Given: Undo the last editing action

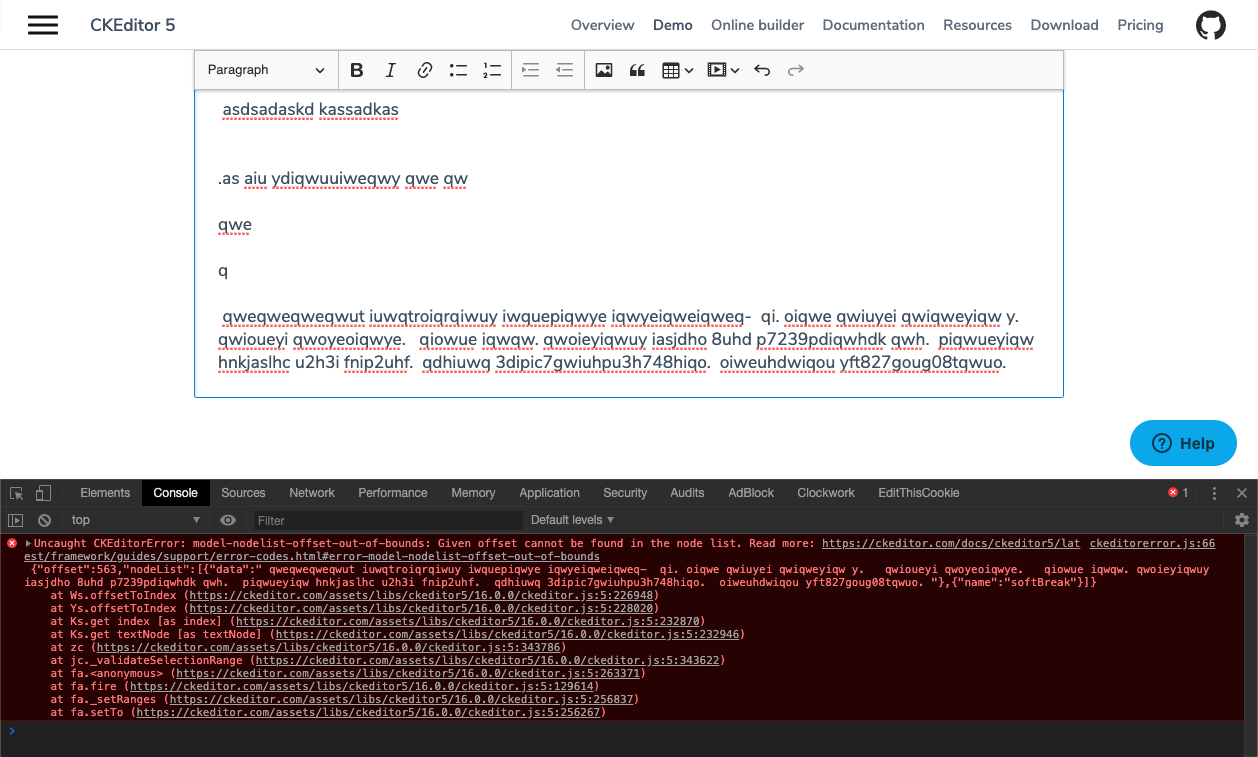Looking at the screenshot, I should click(x=760, y=70).
